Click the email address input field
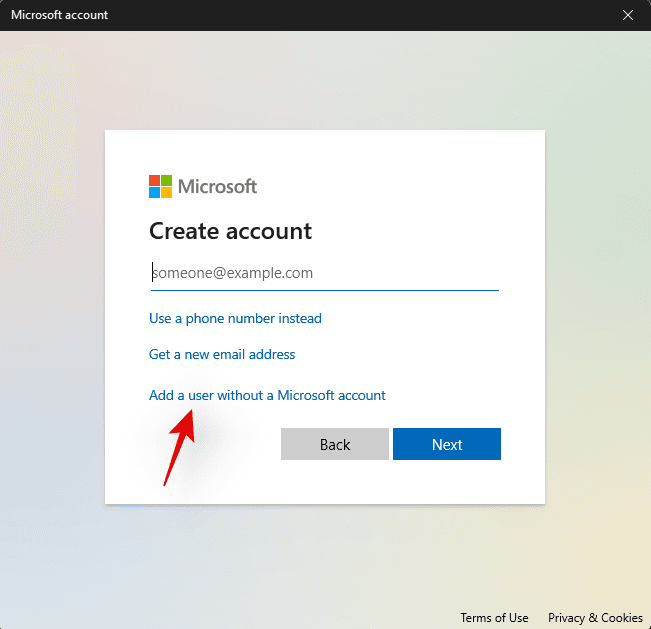Screen dimensions: 651x629 [x=325, y=273]
